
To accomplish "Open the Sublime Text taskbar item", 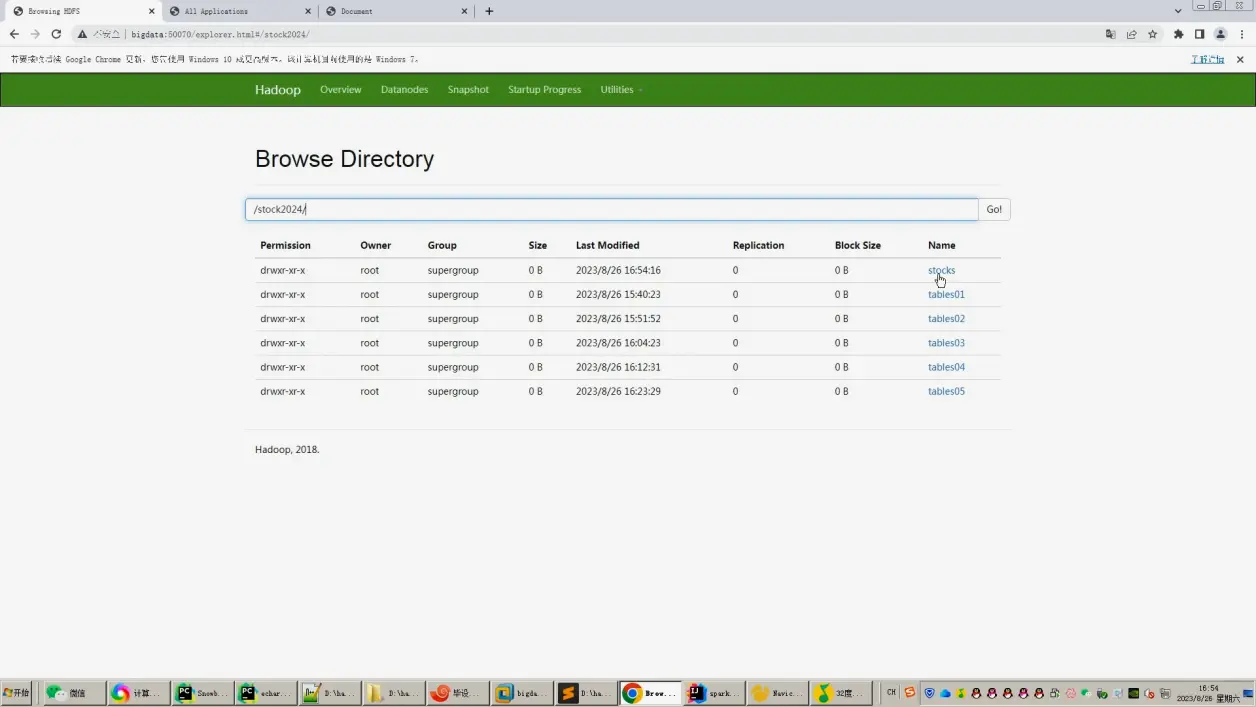I will pyautogui.click(x=585, y=693).
